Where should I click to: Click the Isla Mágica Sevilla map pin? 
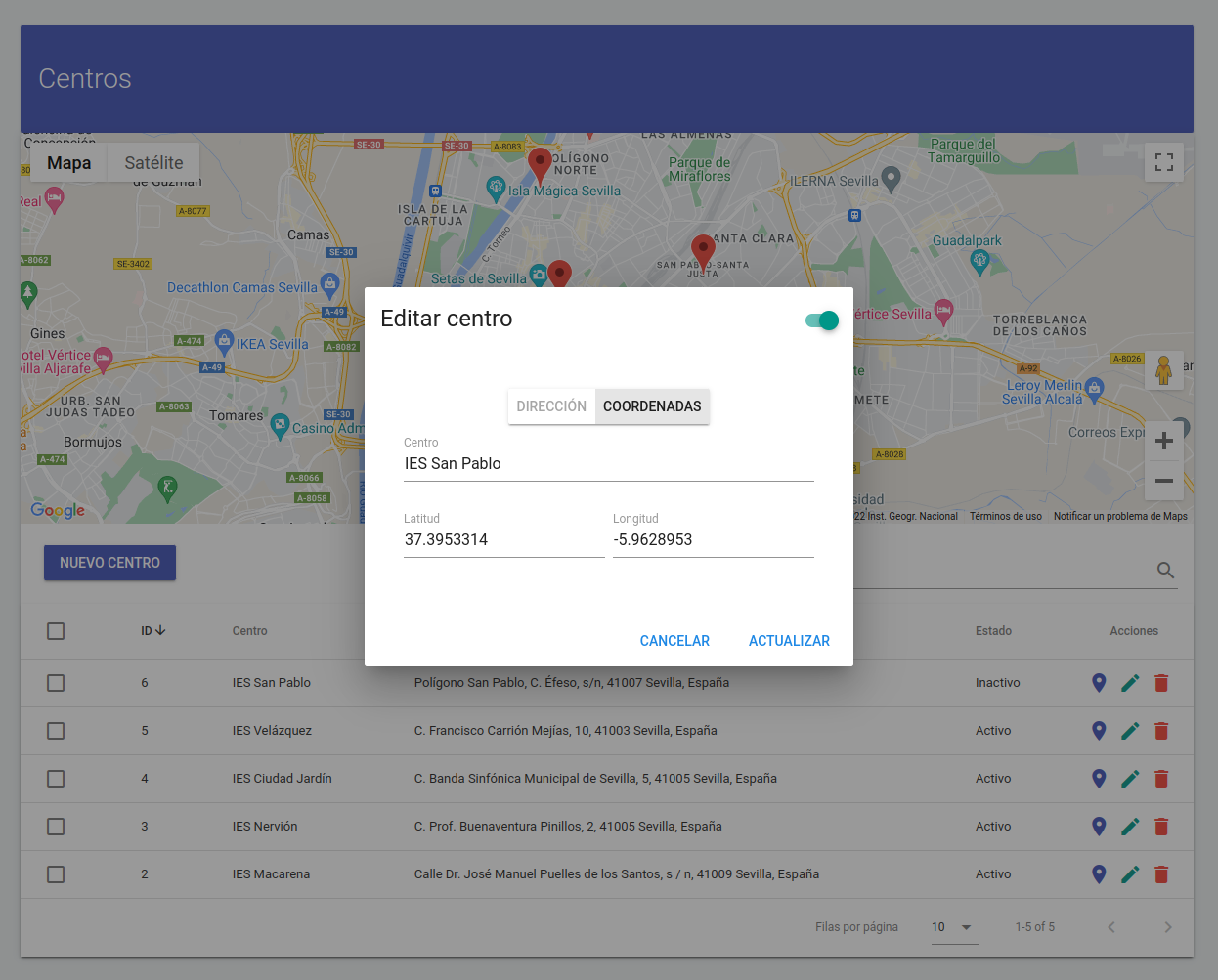pos(496,187)
